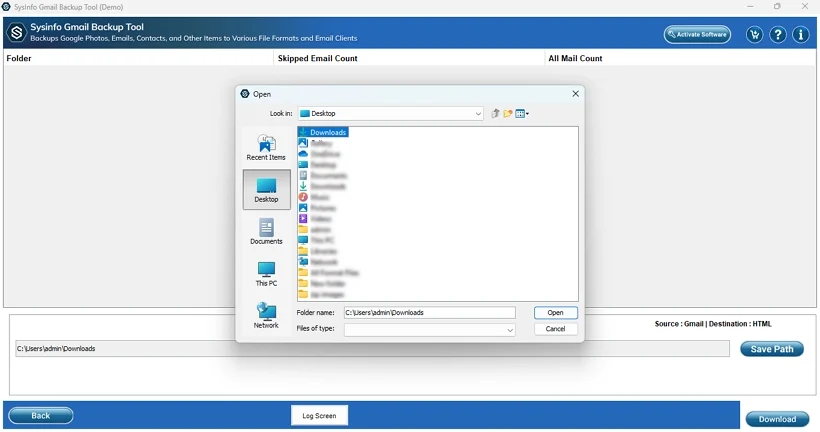This screenshot has width=820, height=432.
Task: Open Network location in sidebar
Action: tap(266, 315)
